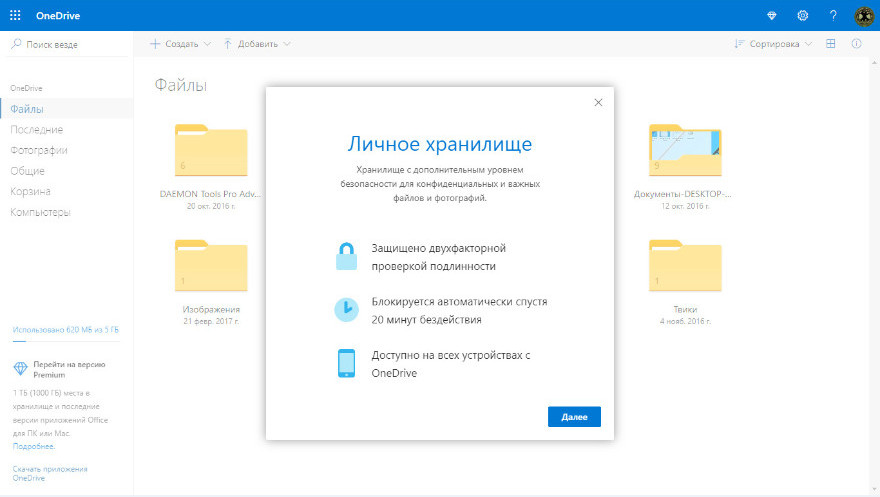Click Скачать приложения OneDrive link

coord(50,473)
